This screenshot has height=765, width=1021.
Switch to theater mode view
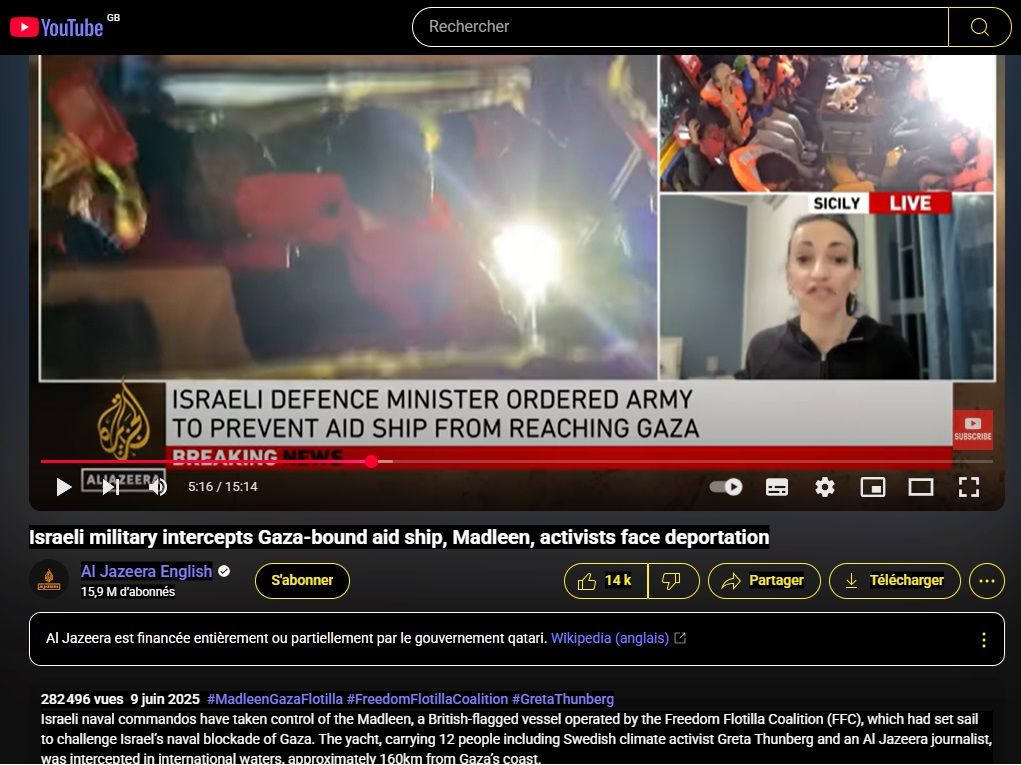pyautogui.click(x=920, y=487)
